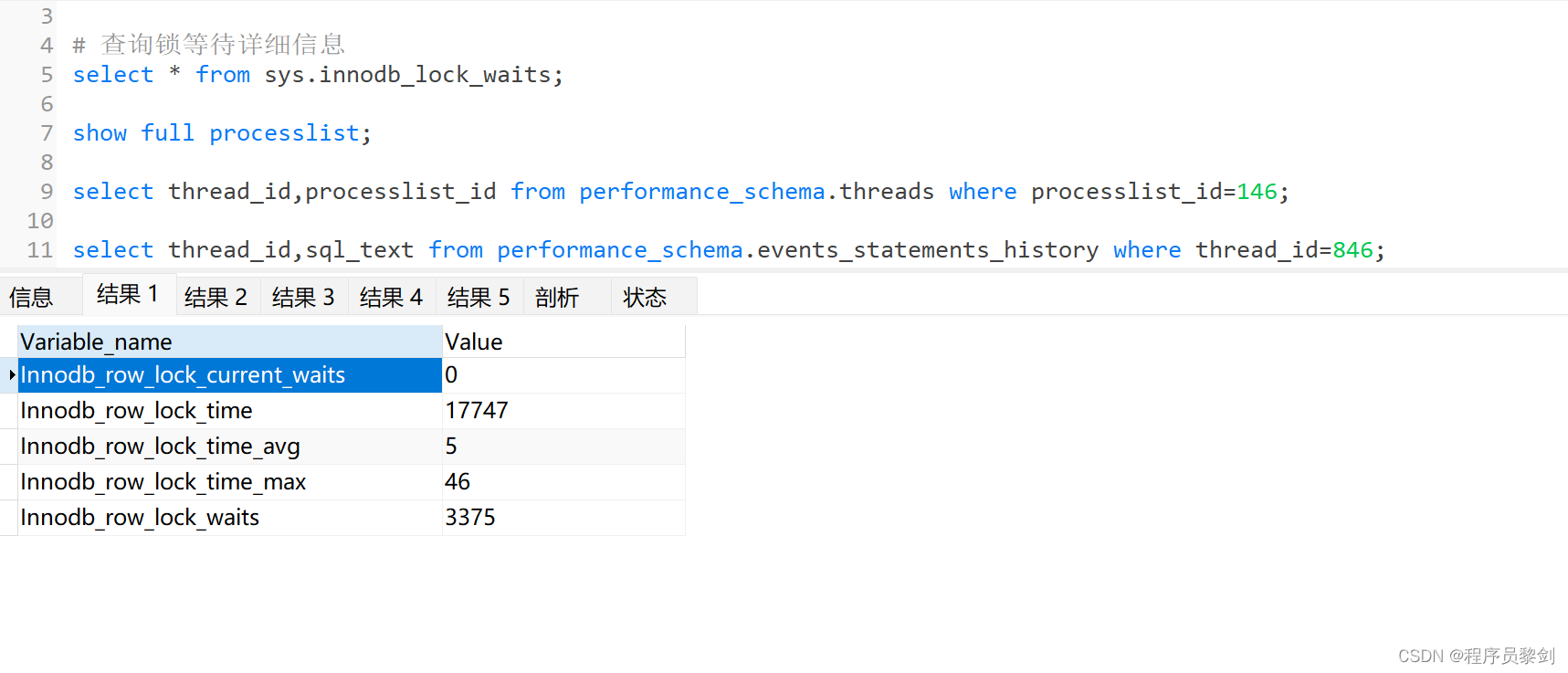Select the Innodb_row_lock_waits cell

point(230,518)
